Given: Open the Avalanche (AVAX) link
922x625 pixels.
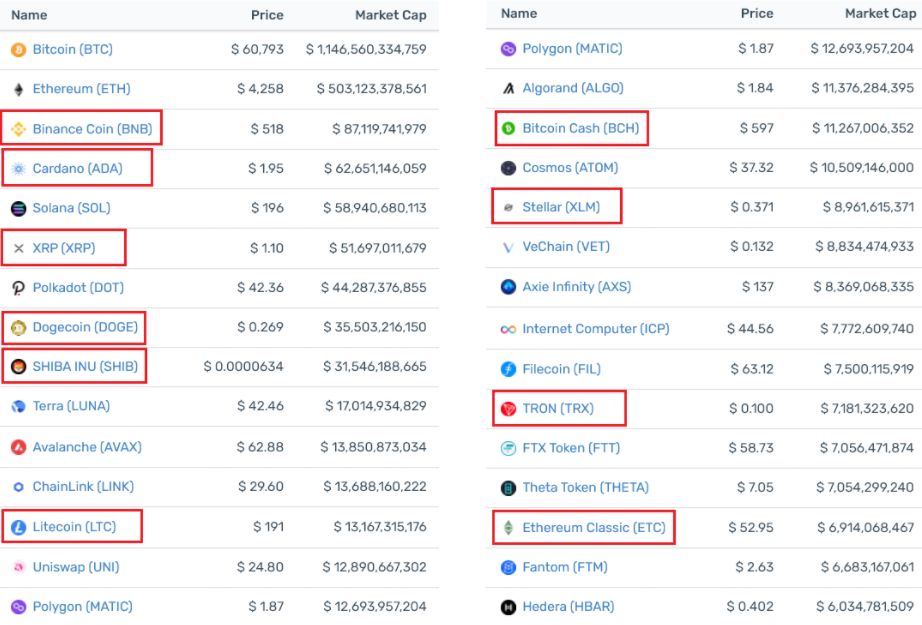Looking at the screenshot, I should point(87,447).
